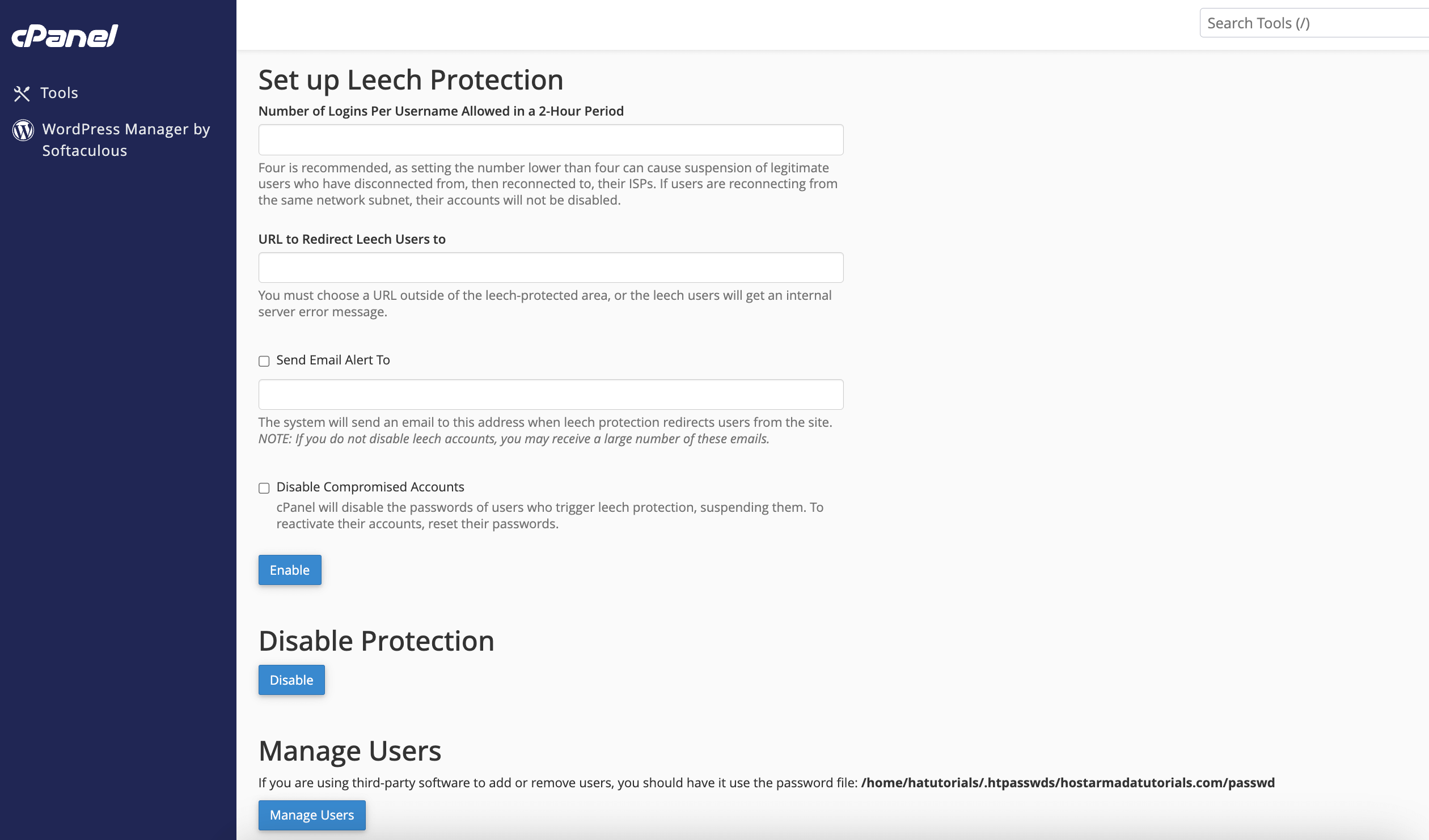This screenshot has height=840, width=1429.
Task: Click the cPanel logo
Action: (65, 36)
